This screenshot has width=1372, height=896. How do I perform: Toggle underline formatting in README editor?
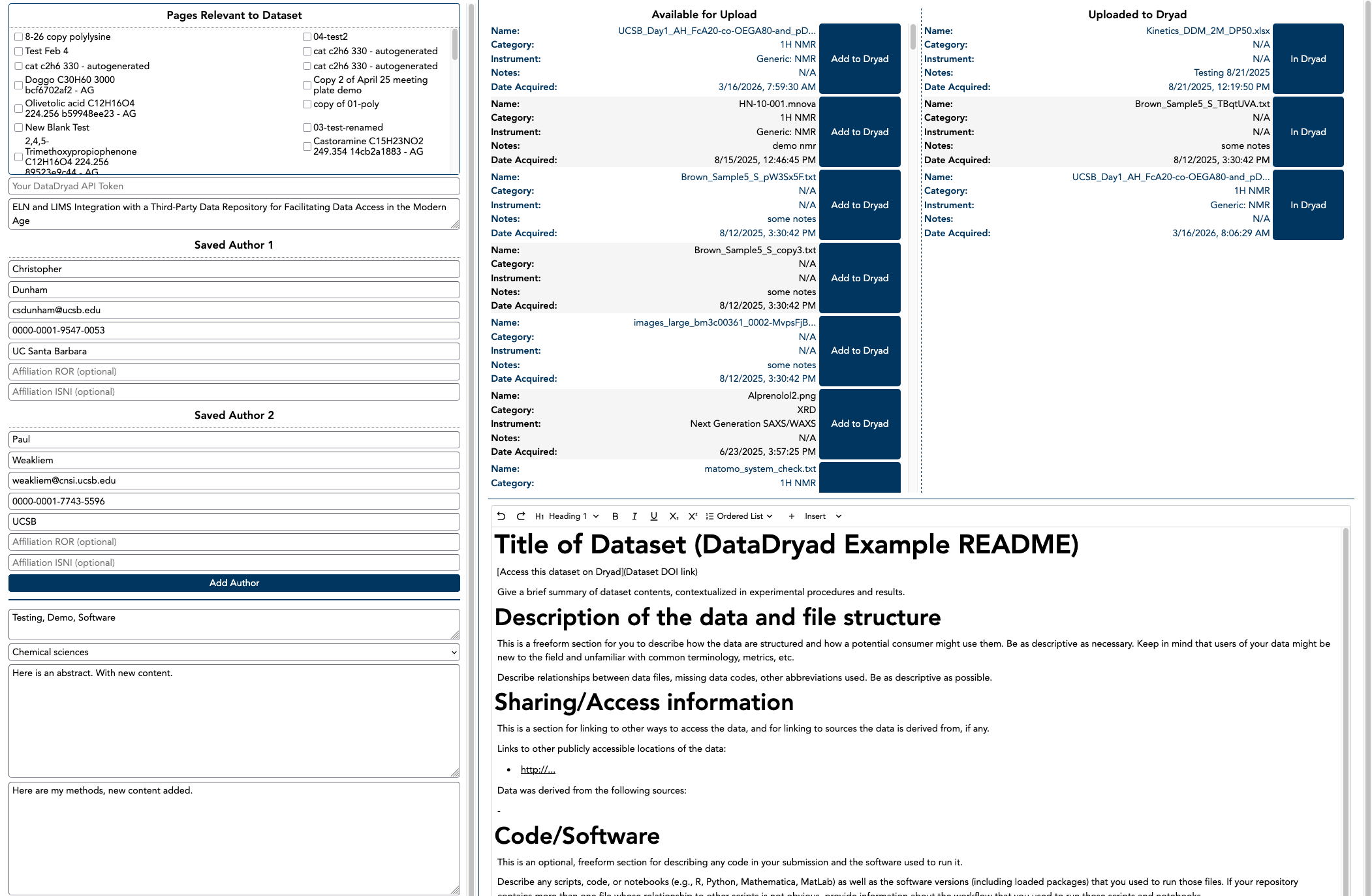point(653,516)
